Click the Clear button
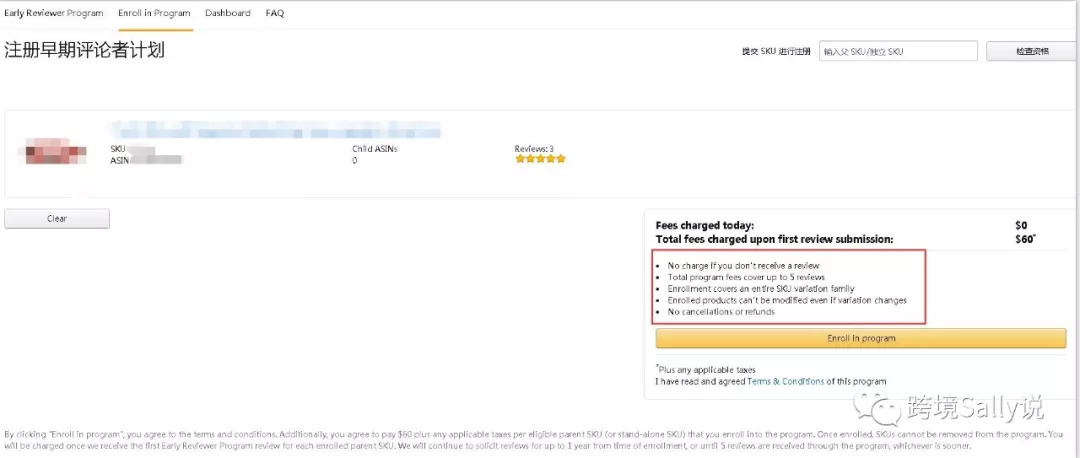The height and width of the screenshot is (458, 1080). [57, 218]
